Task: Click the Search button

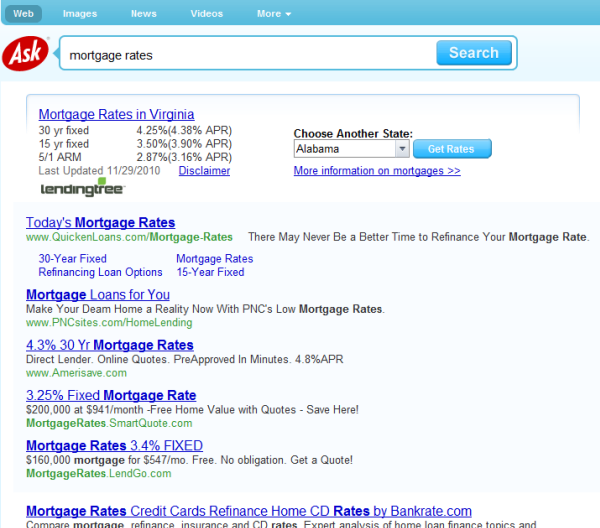Action: click(x=474, y=53)
